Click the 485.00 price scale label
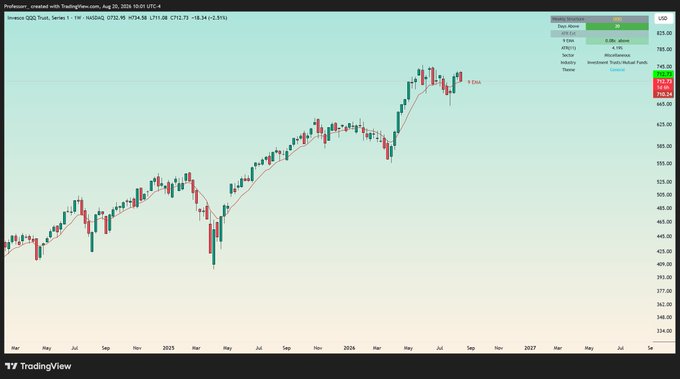 click(664, 208)
